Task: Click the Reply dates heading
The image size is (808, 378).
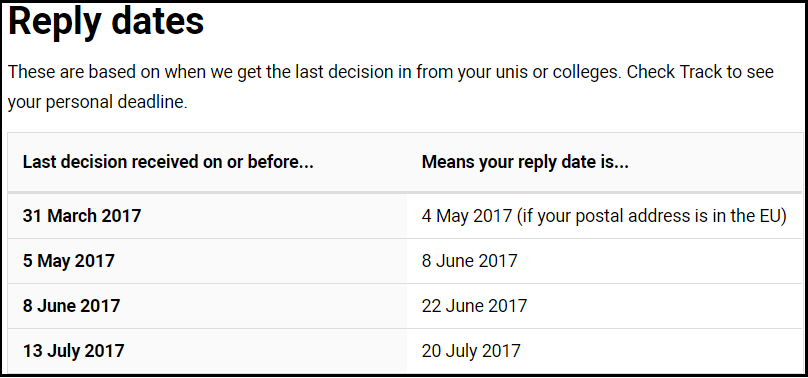Action: [106, 23]
